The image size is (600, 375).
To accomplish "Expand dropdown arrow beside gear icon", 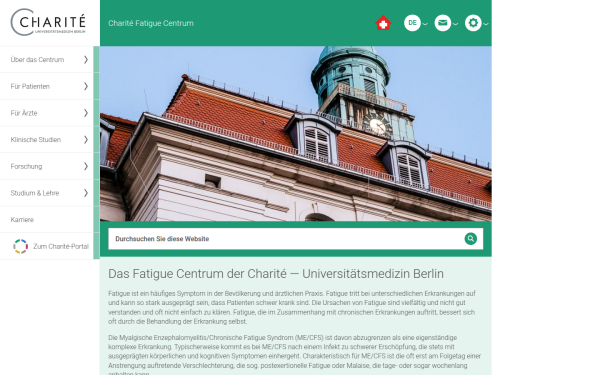I will click(486, 24).
